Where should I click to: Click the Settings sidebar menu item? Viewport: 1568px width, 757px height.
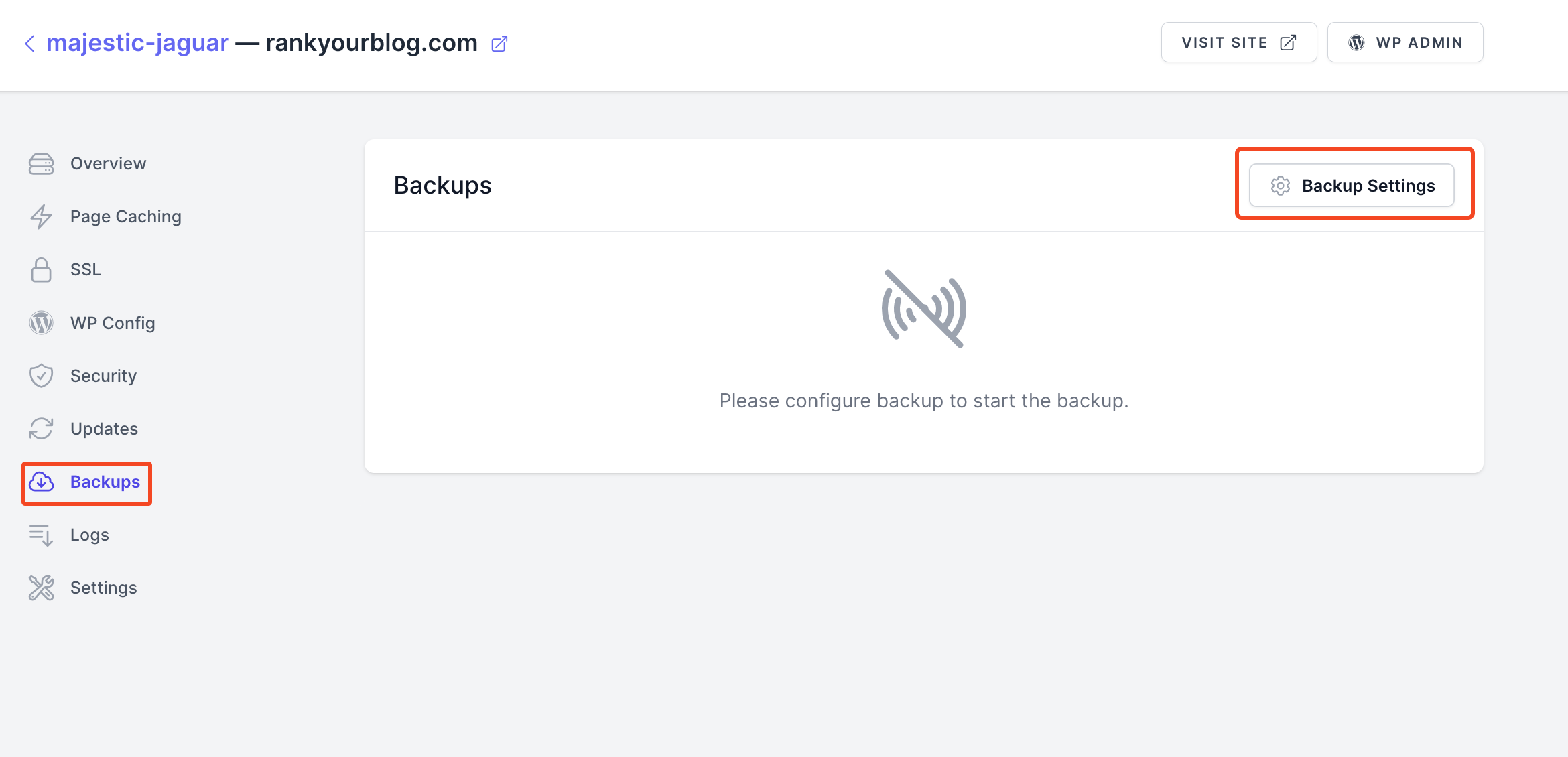[104, 588]
